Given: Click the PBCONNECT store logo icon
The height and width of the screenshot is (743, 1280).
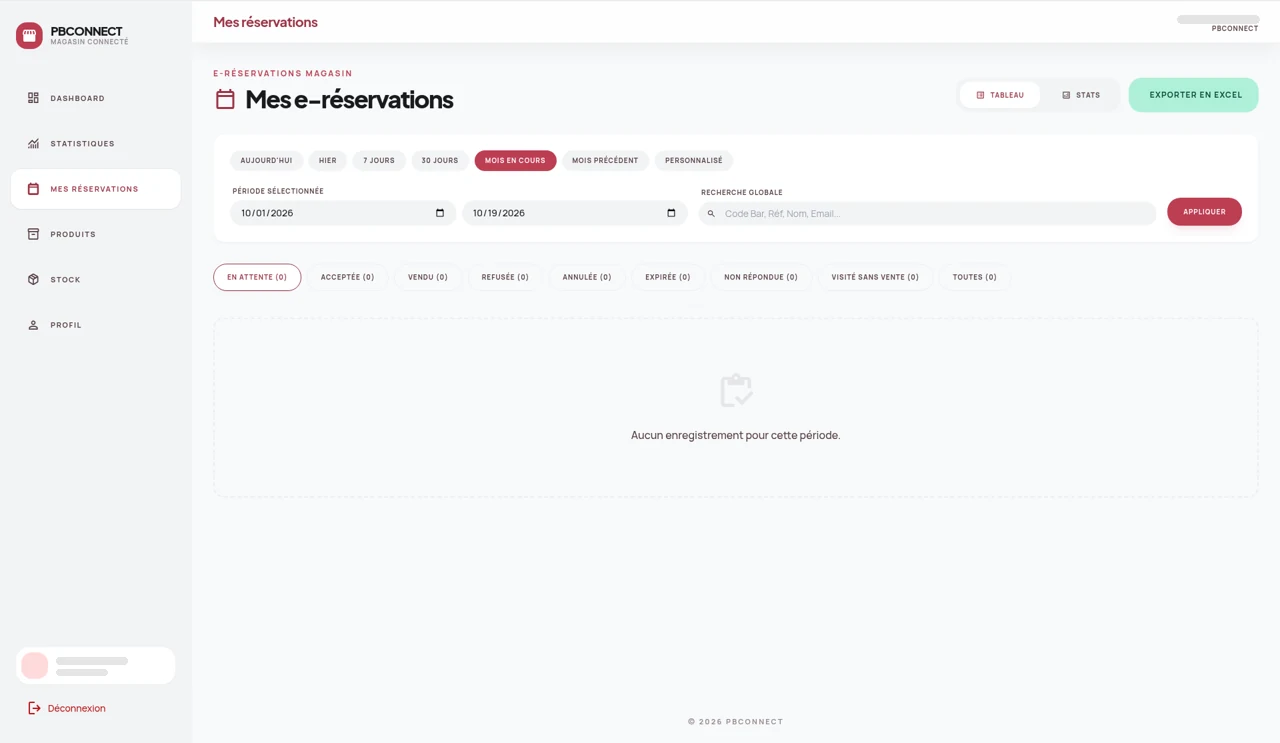Looking at the screenshot, I should 29,36.
